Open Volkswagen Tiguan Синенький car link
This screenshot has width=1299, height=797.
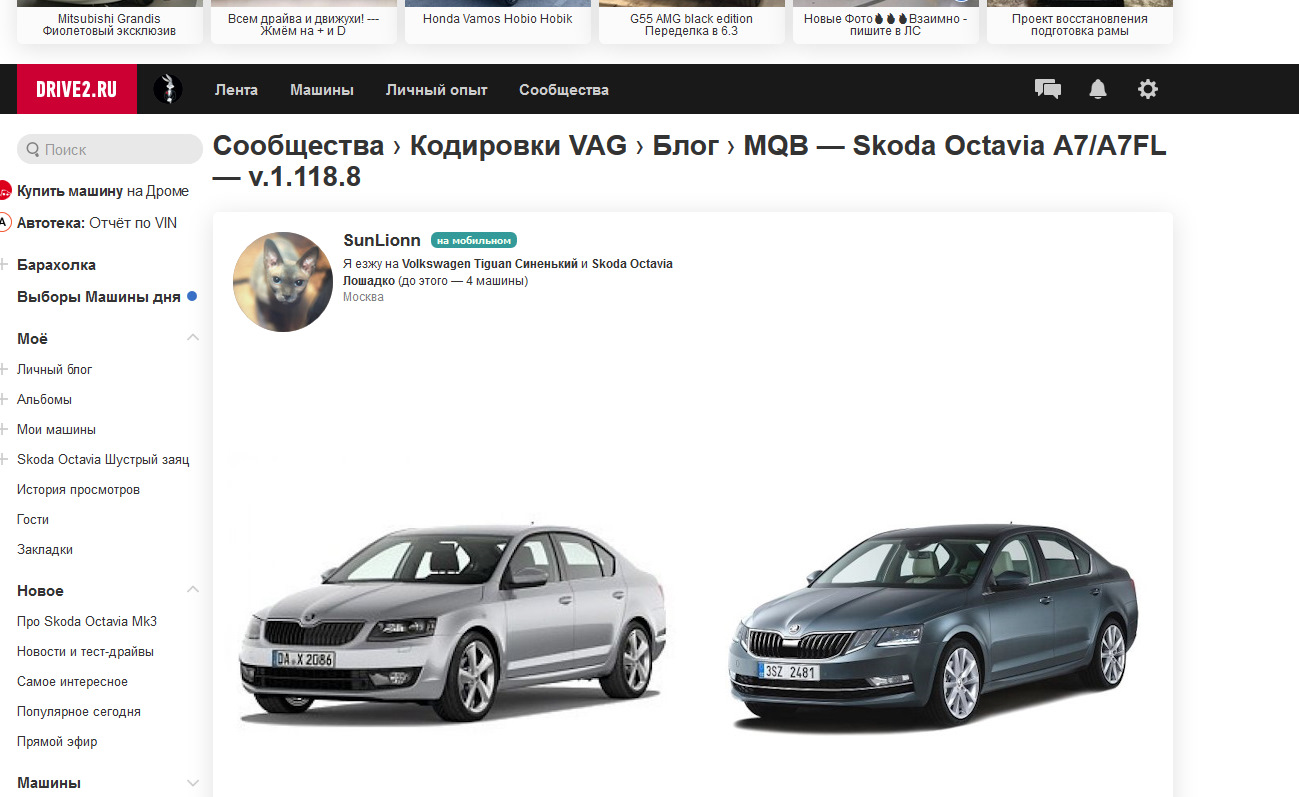point(490,264)
